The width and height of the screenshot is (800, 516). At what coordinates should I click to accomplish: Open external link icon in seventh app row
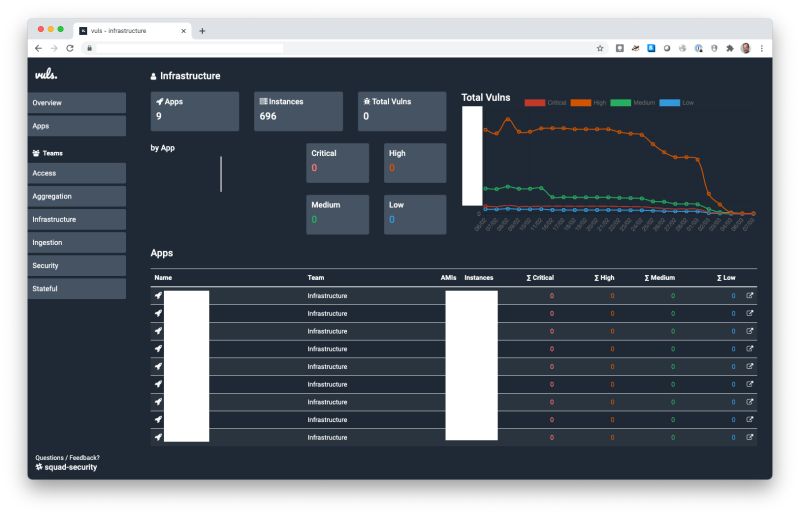point(749,402)
